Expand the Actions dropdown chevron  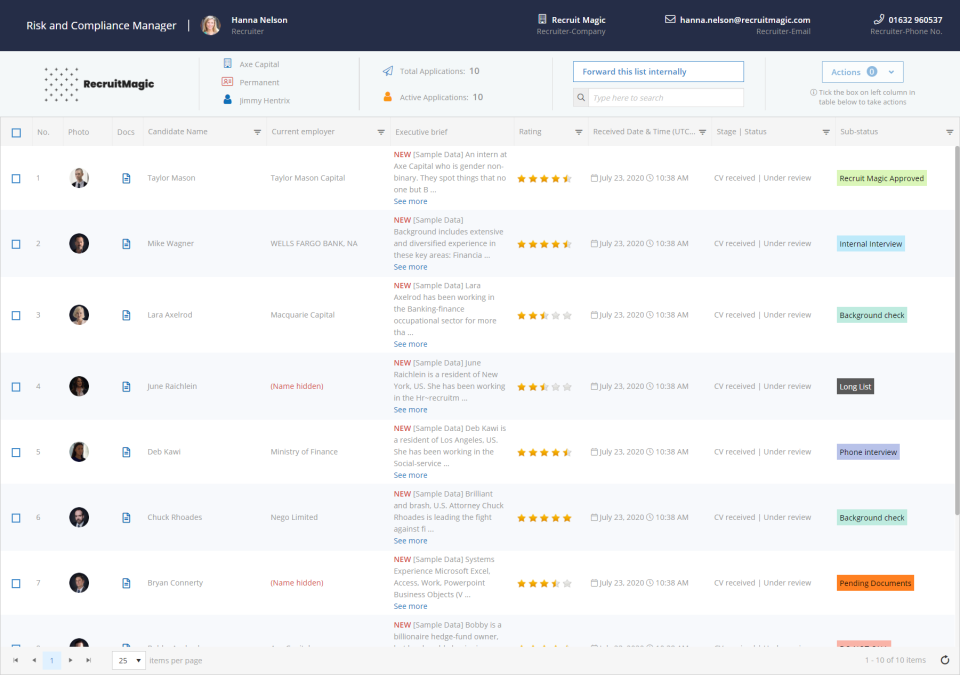890,72
